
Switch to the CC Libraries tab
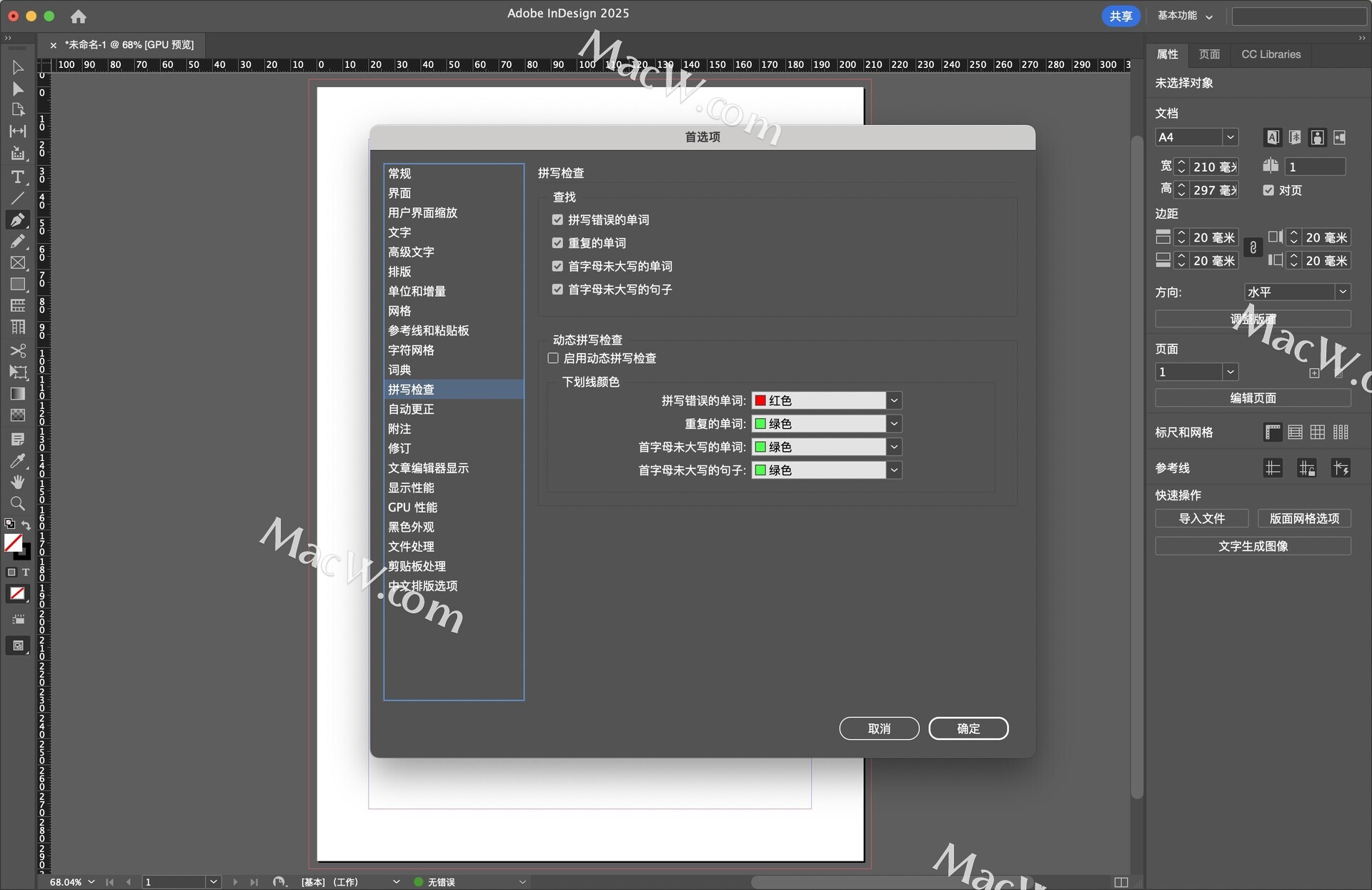(1271, 54)
